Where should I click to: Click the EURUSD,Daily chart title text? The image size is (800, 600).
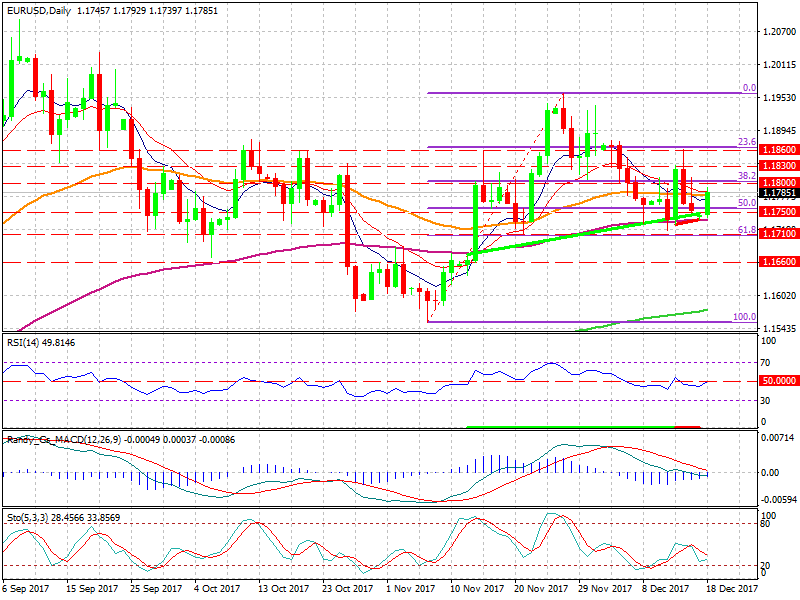pos(39,10)
